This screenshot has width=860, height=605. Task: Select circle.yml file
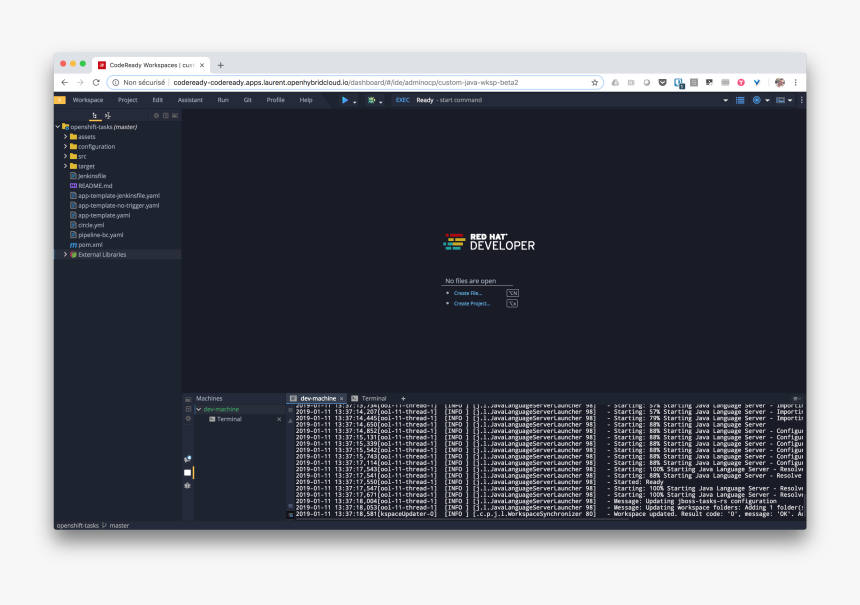point(91,225)
